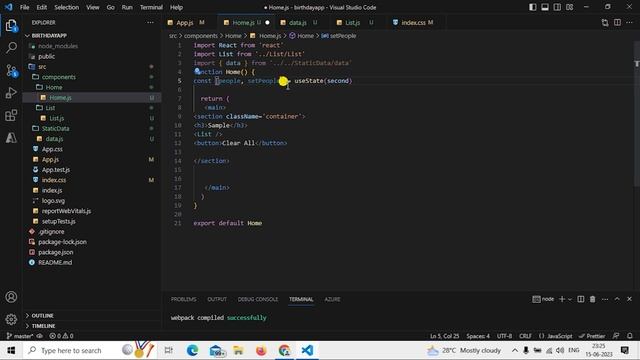Open the Problems panel tab

pos(183,299)
